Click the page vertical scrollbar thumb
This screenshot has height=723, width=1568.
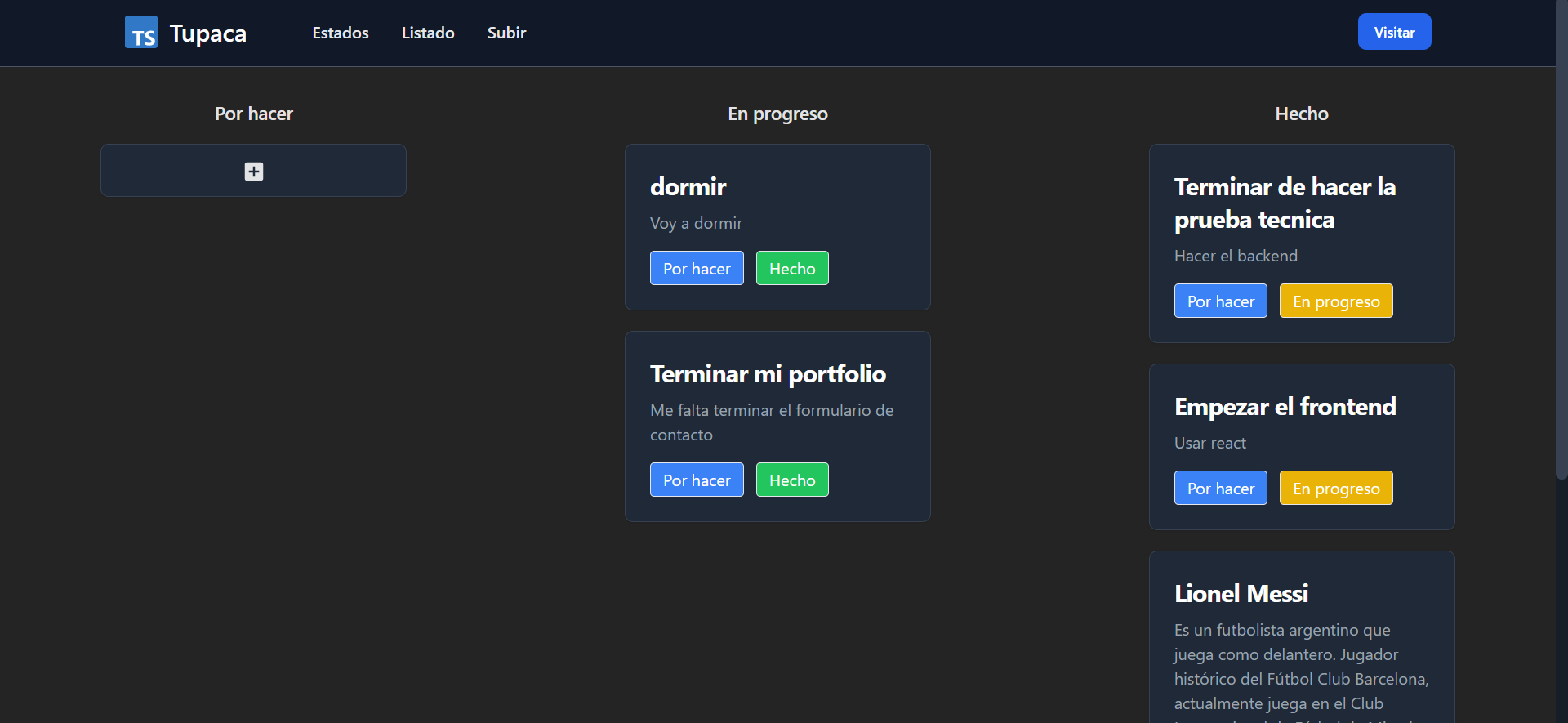1561,239
